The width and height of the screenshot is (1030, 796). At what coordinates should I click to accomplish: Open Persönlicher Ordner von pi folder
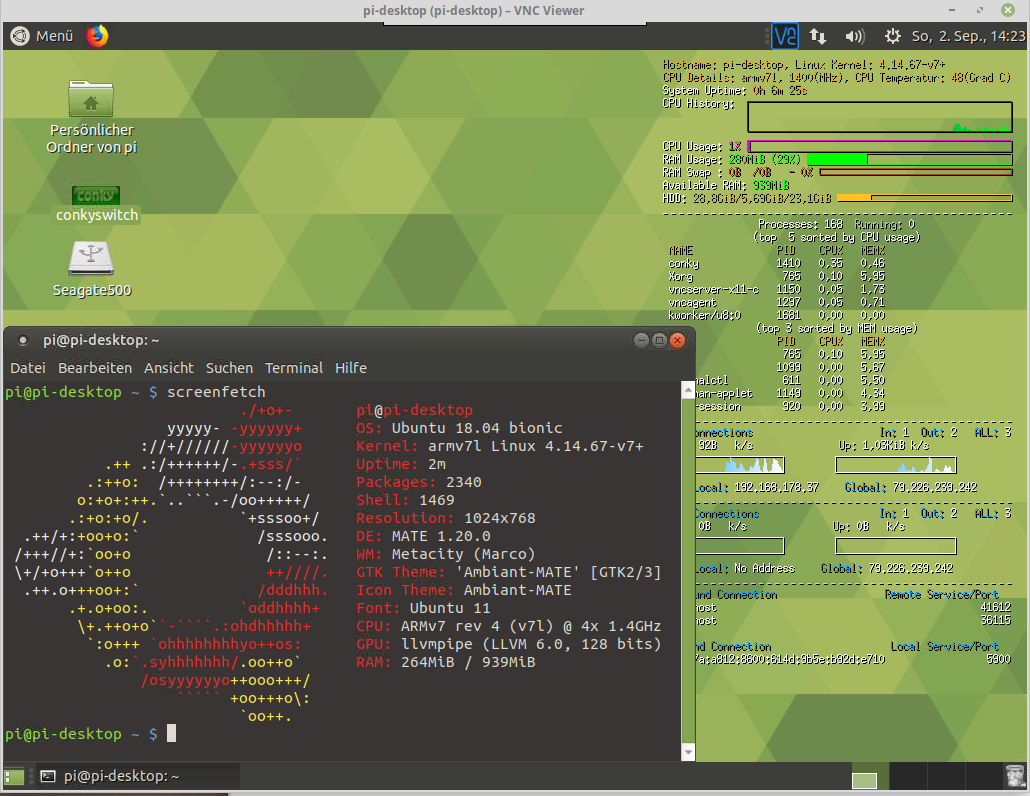tap(91, 100)
